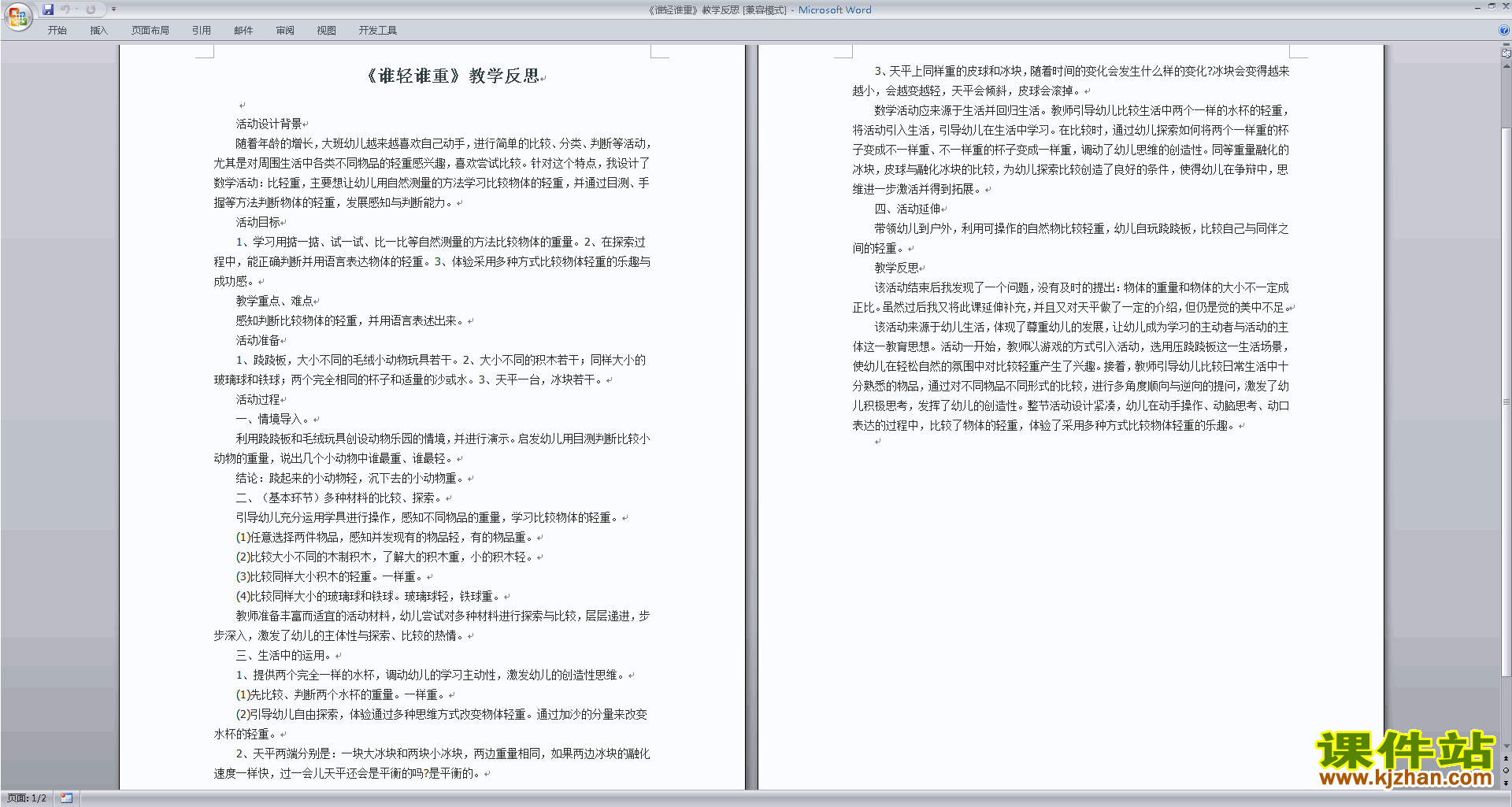
Task: Open the 邮件 ribbon tab
Action: pyautogui.click(x=243, y=30)
